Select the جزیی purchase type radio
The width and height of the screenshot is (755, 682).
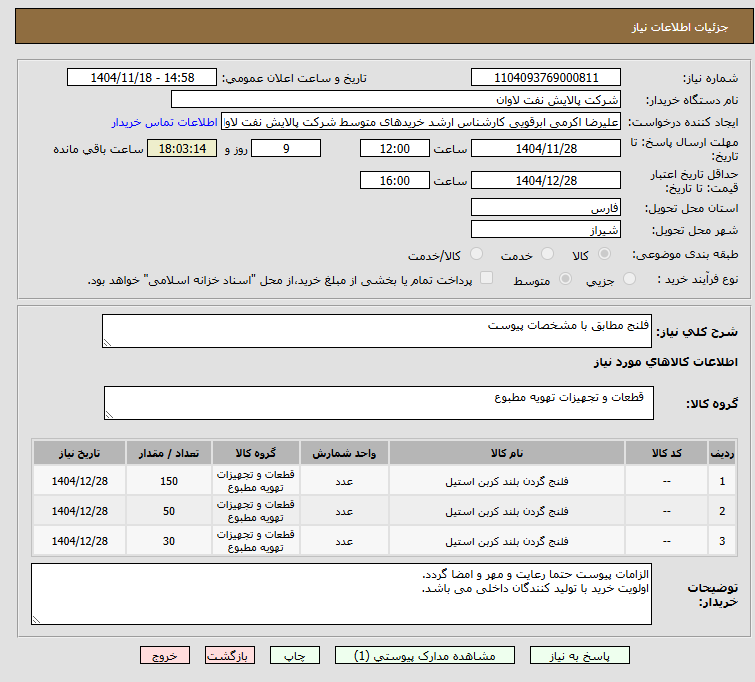coord(629,279)
